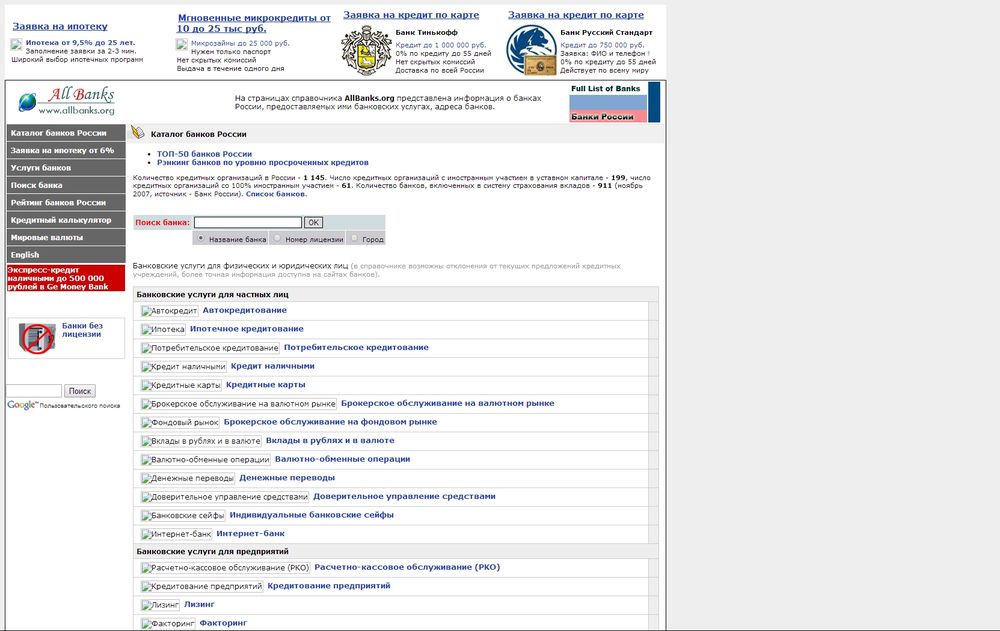Image resolution: width=1000 pixels, height=631 pixels.
Task: Click the banks-without-license crossed-out icon
Action: click(x=37, y=338)
